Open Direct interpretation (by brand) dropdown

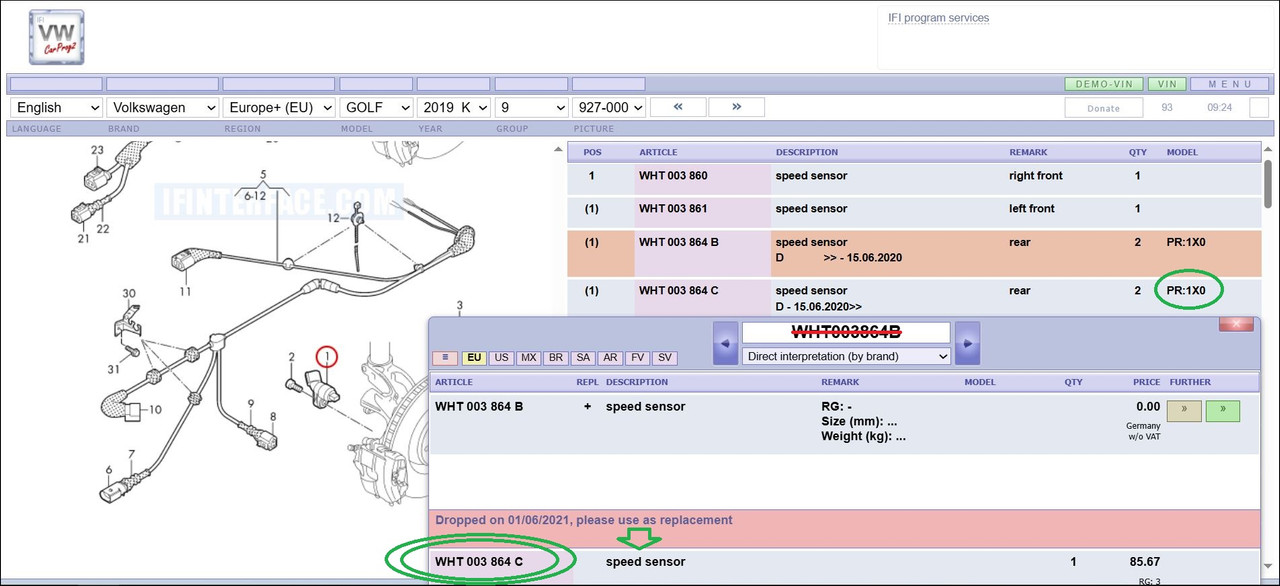click(846, 356)
